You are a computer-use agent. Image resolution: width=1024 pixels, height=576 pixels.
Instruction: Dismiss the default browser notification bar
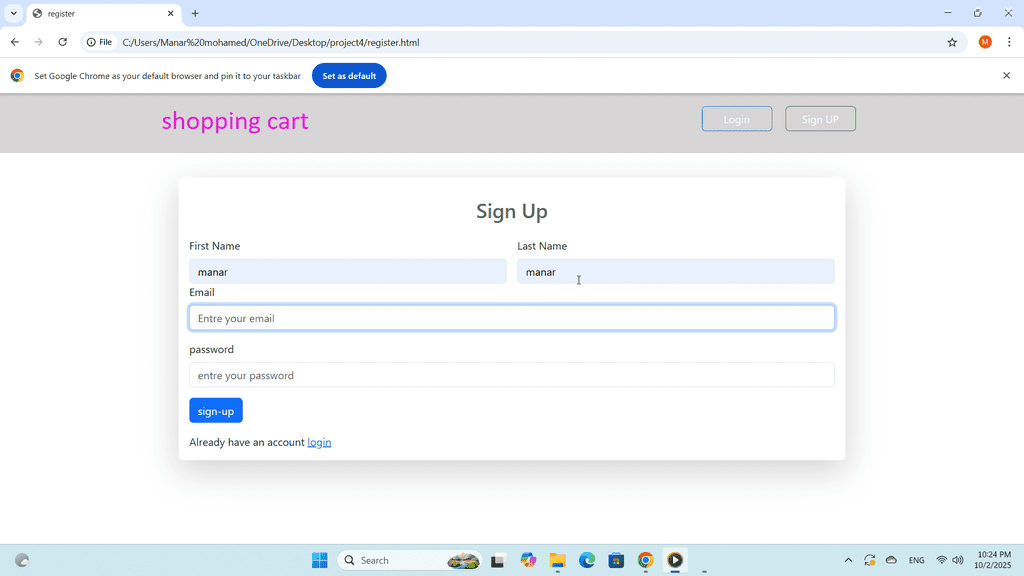pyautogui.click(x=1006, y=76)
